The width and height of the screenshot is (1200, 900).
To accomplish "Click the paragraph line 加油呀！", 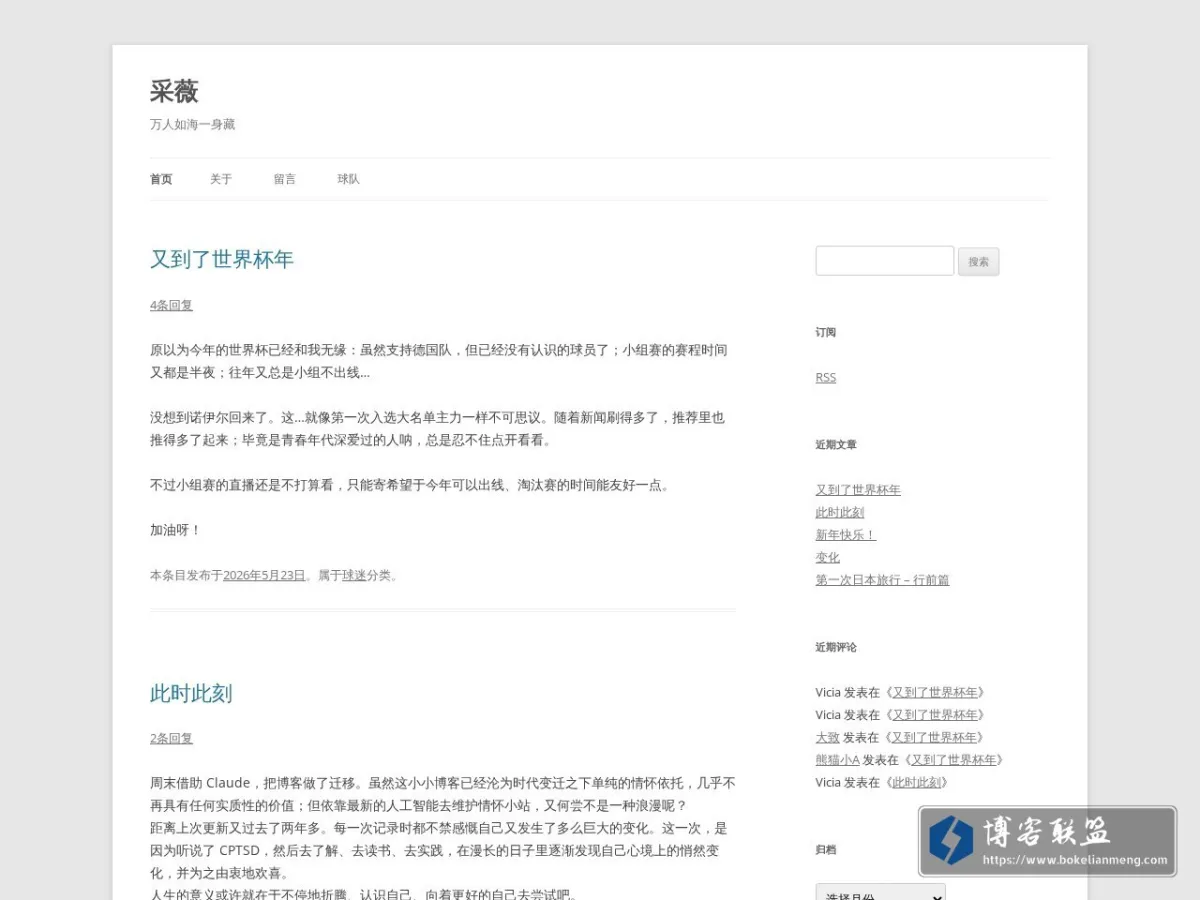I will [176, 530].
